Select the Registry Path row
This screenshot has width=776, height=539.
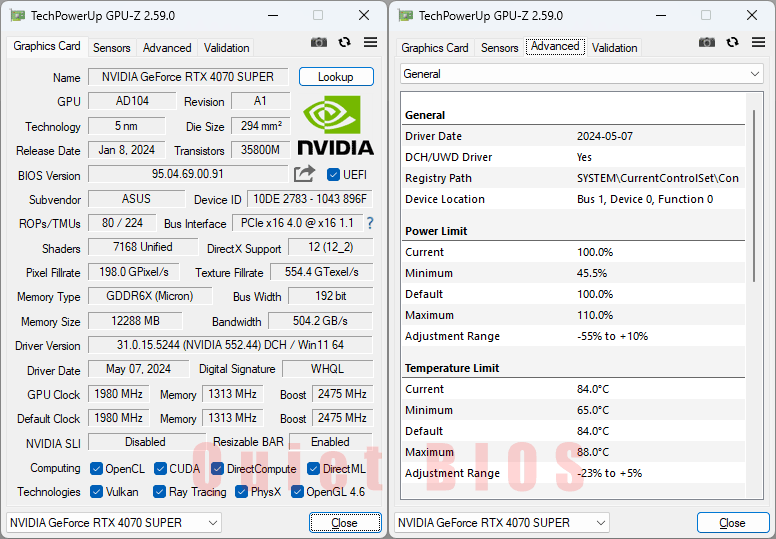[574, 178]
